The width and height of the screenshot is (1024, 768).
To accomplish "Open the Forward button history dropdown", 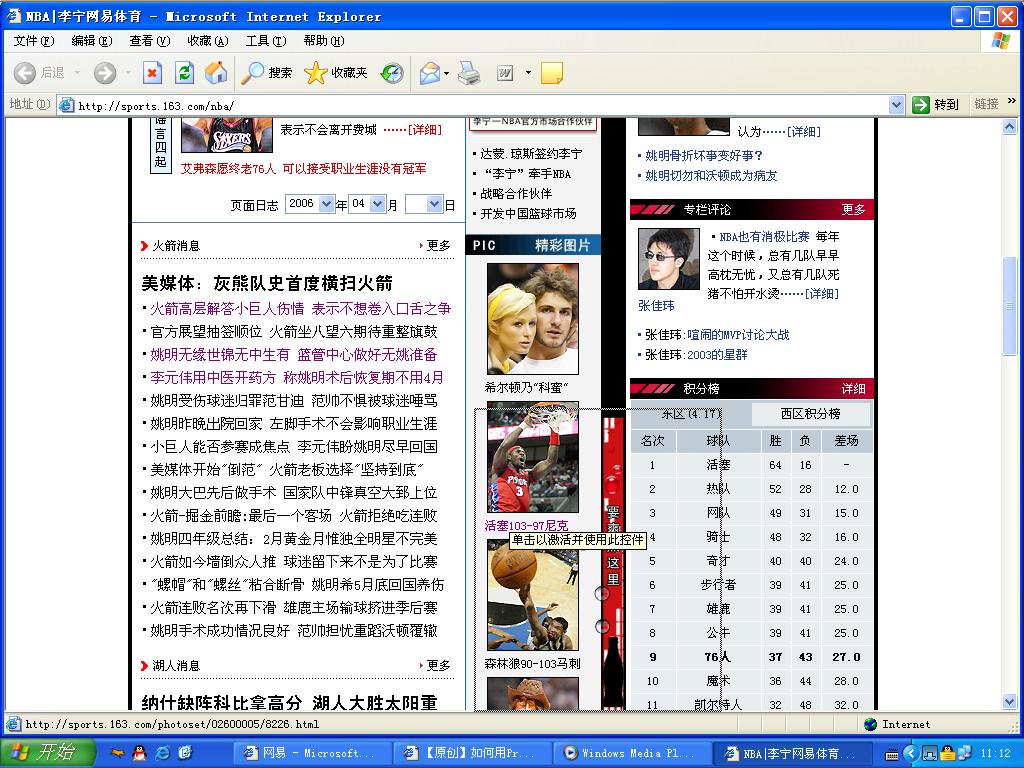I will tap(128, 72).
